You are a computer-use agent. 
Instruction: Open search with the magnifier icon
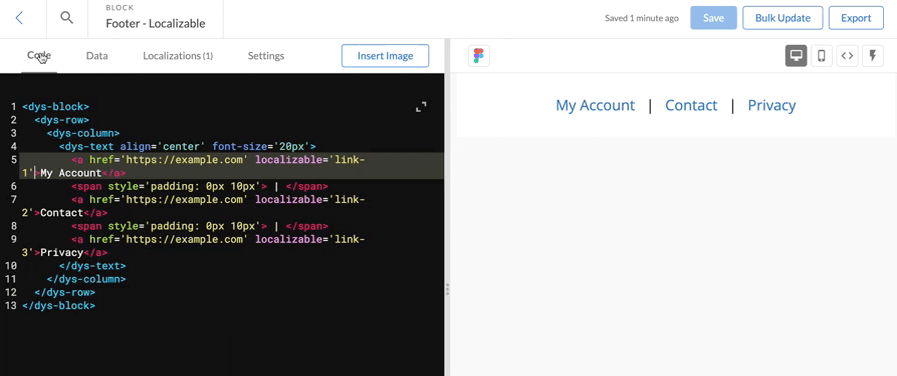[x=67, y=18]
